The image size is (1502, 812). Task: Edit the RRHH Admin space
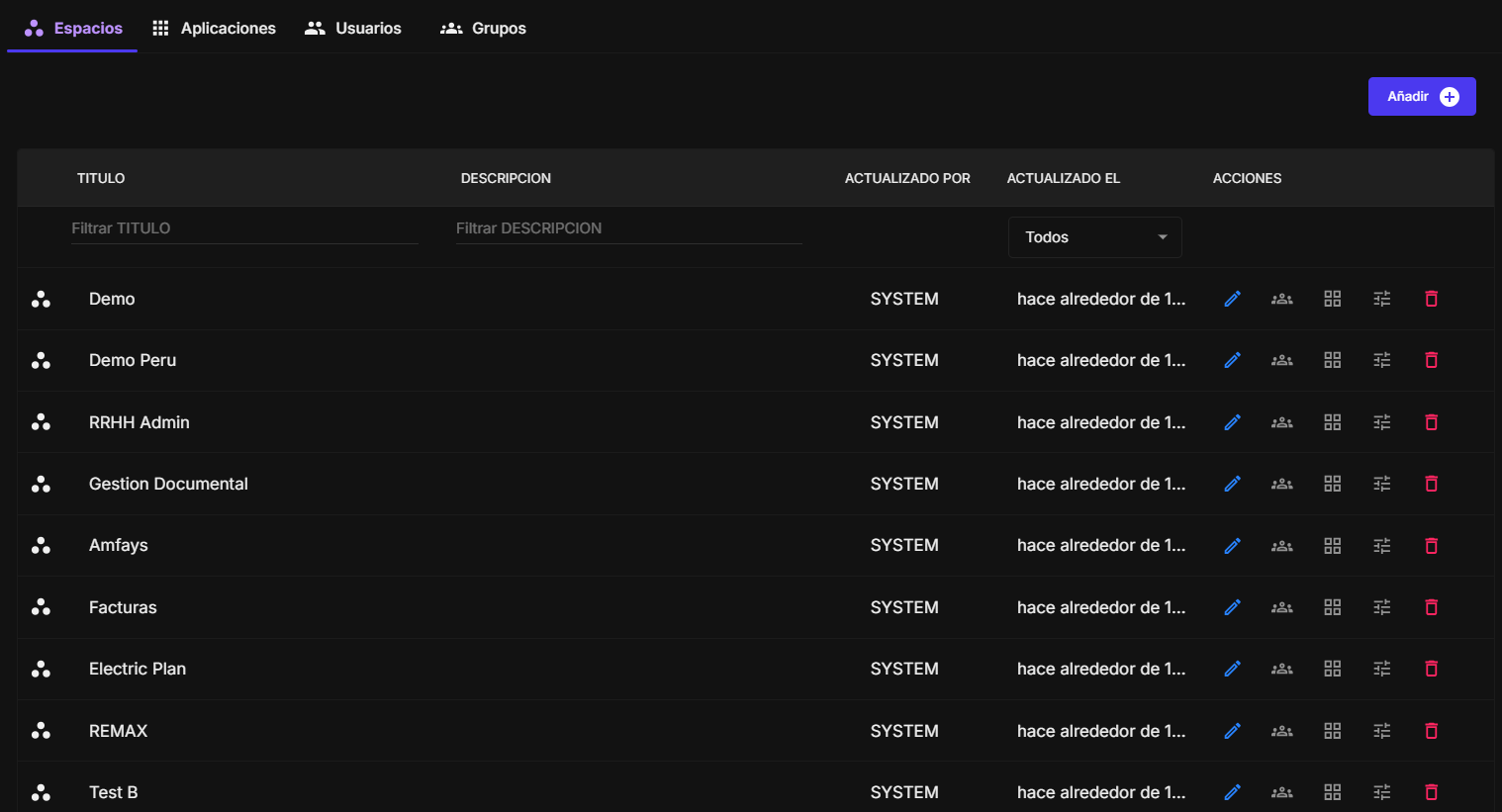(x=1232, y=422)
